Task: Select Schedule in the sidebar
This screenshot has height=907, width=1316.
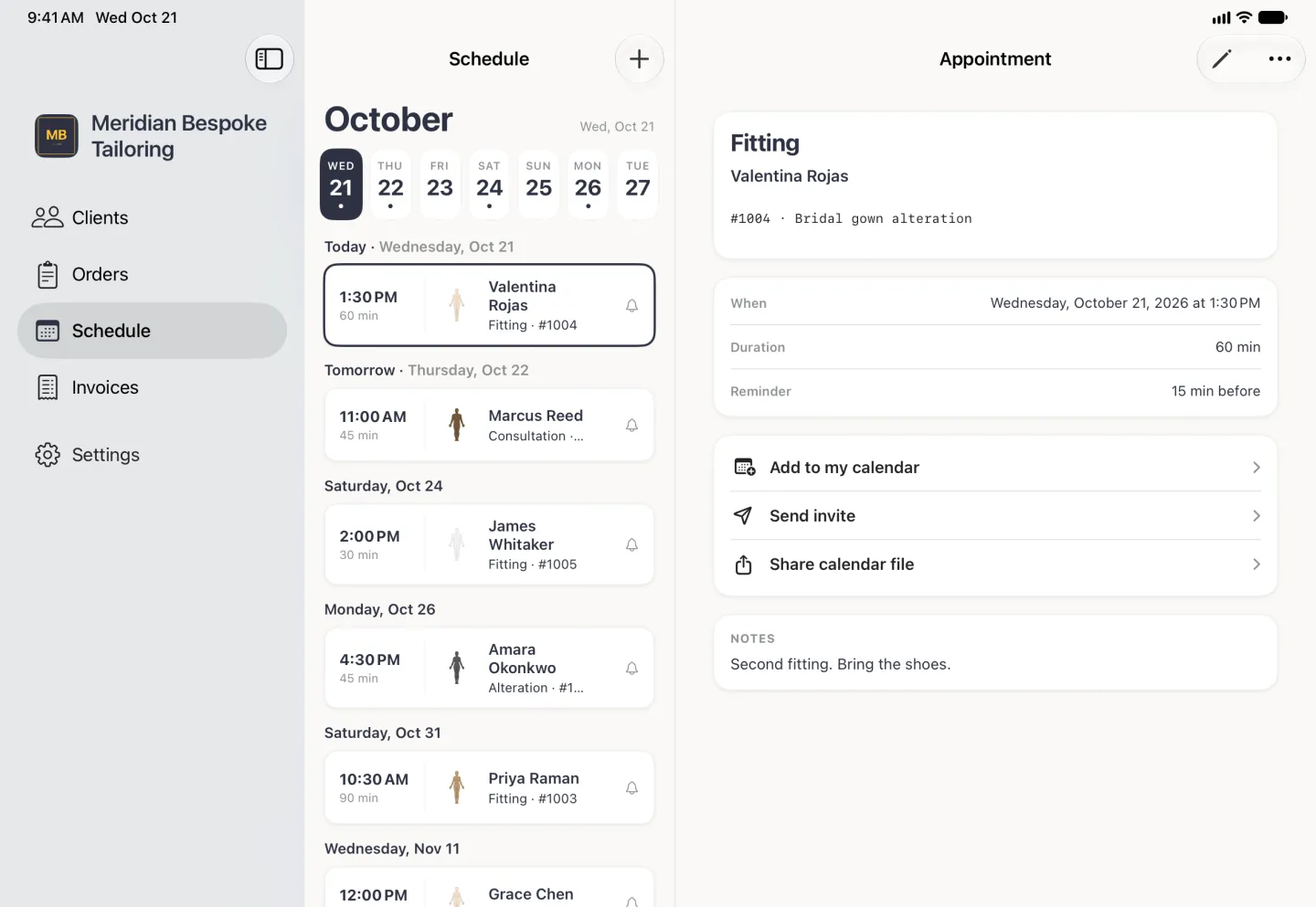Action: click(x=152, y=331)
